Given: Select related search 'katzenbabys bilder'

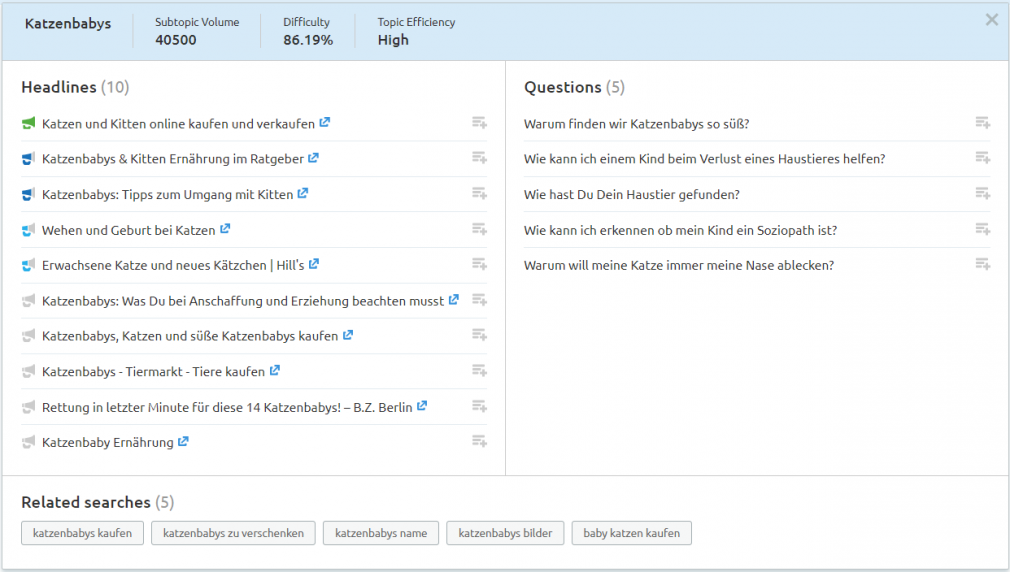Looking at the screenshot, I should pyautogui.click(x=505, y=533).
